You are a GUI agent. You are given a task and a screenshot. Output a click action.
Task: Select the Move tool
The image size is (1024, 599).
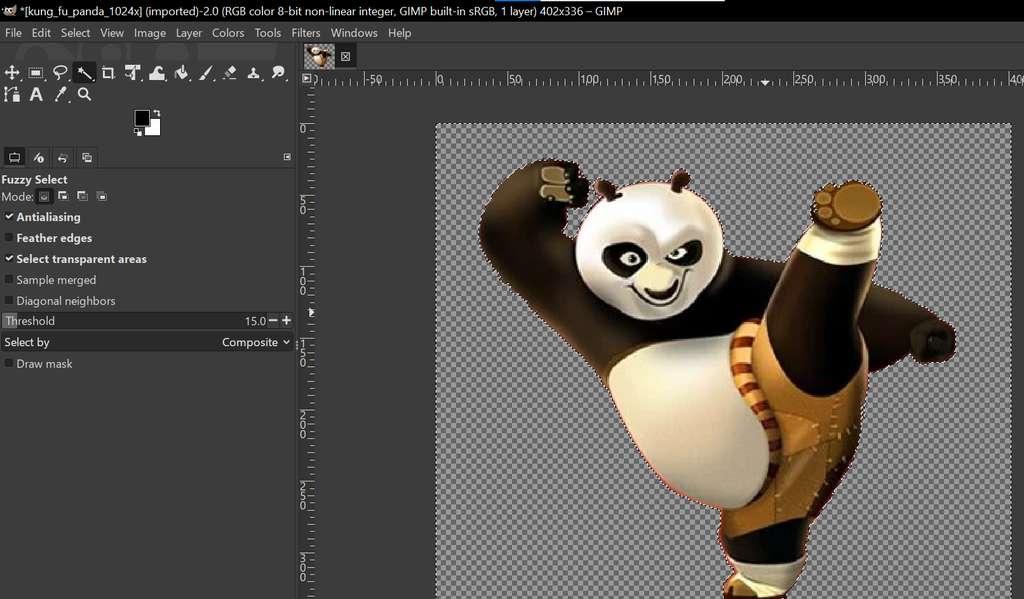click(x=12, y=73)
